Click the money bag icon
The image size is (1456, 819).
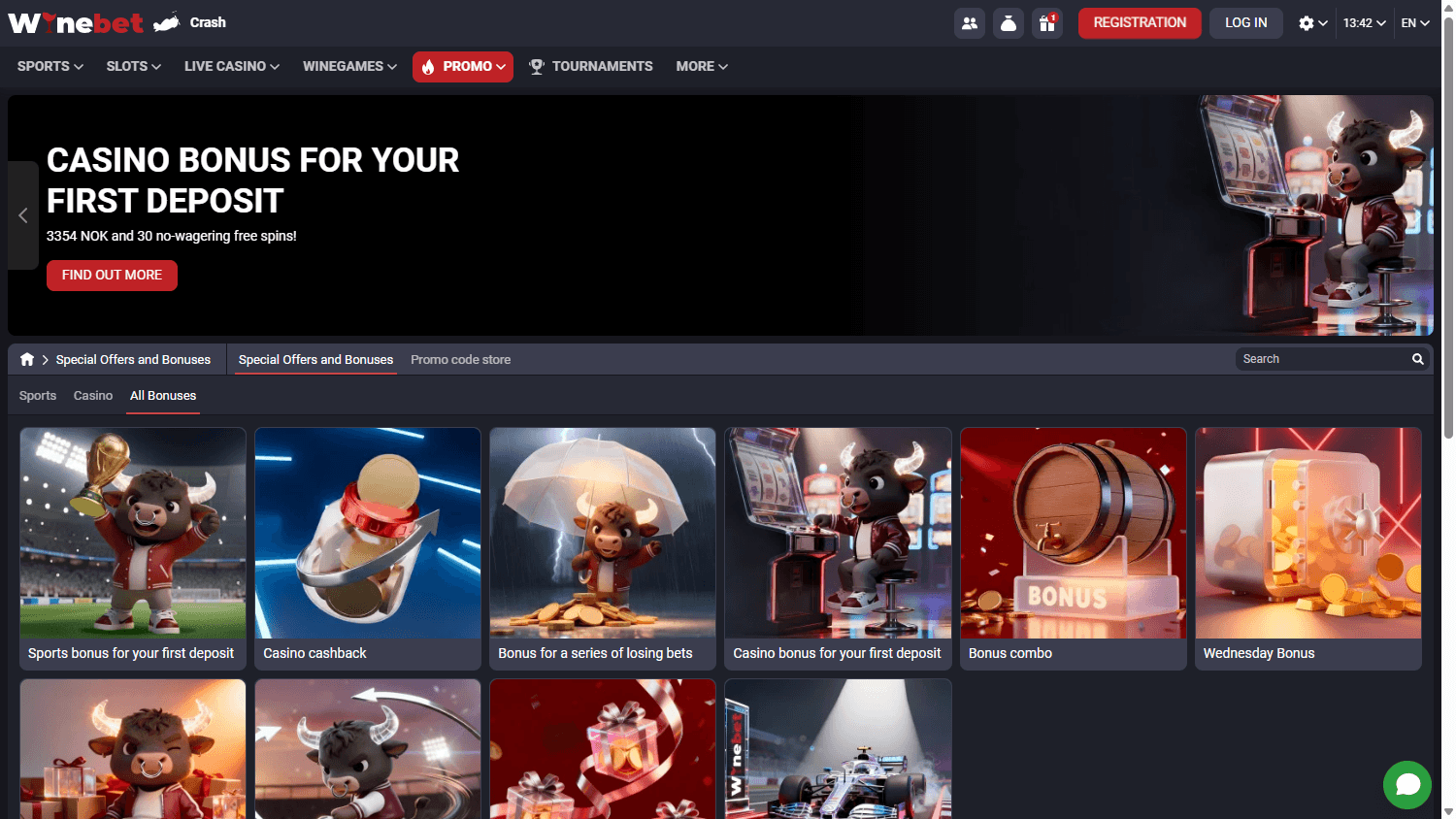1008,22
